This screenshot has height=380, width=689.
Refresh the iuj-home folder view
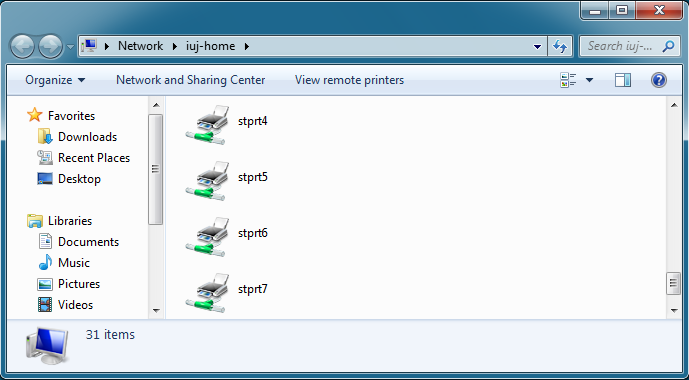click(560, 46)
